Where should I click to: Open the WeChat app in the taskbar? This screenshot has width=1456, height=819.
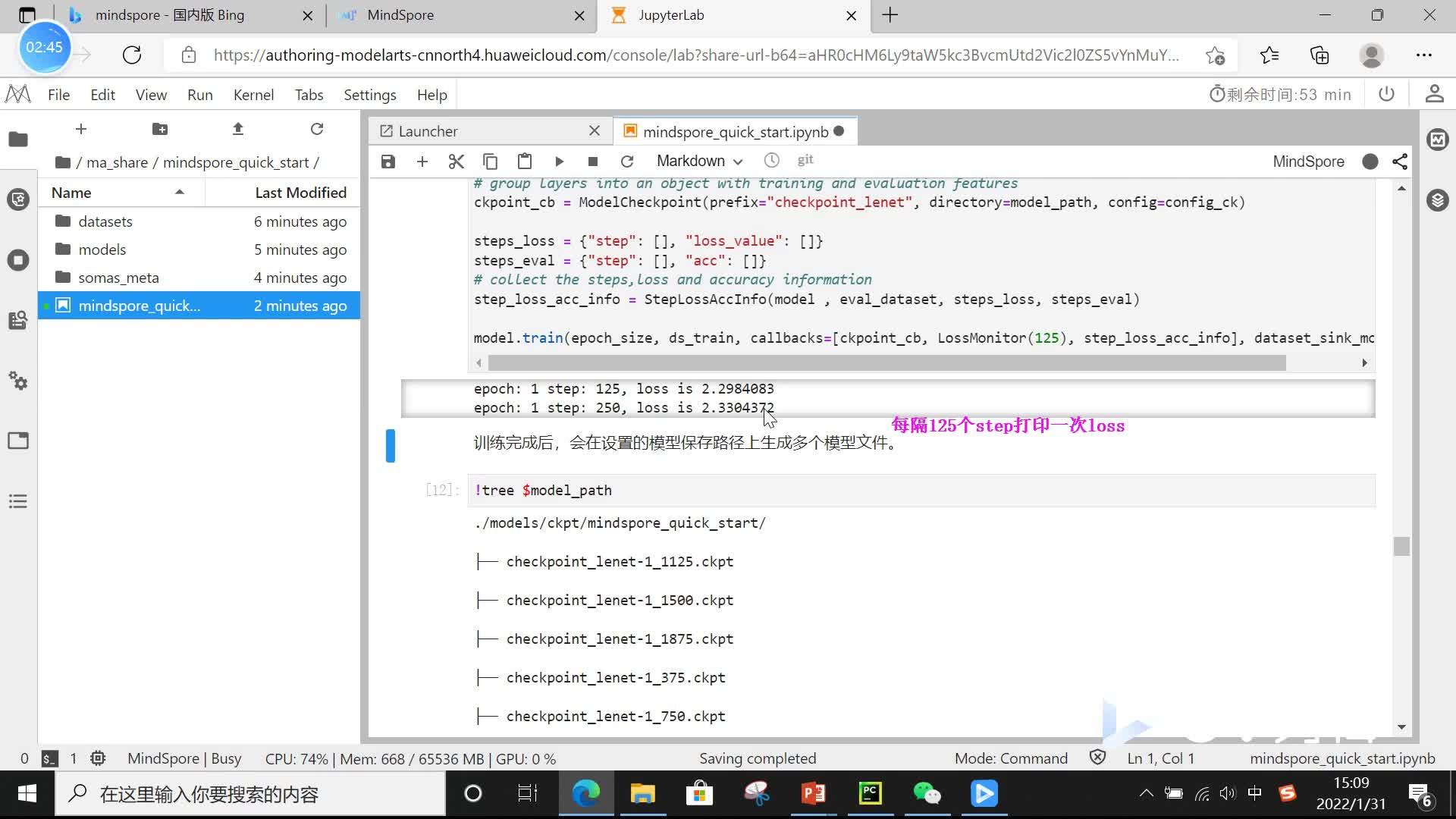coord(927,794)
